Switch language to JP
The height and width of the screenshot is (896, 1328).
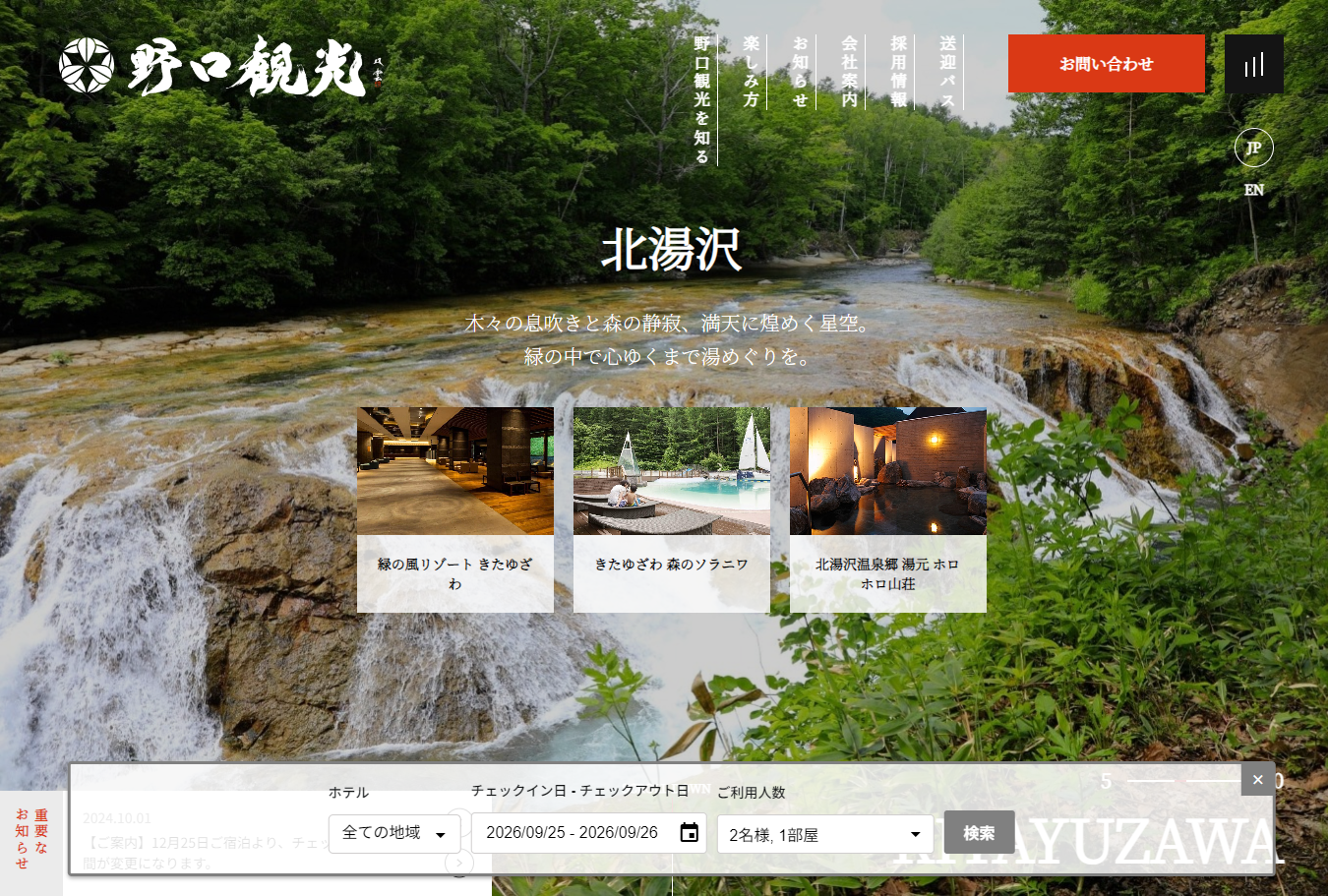(1254, 149)
